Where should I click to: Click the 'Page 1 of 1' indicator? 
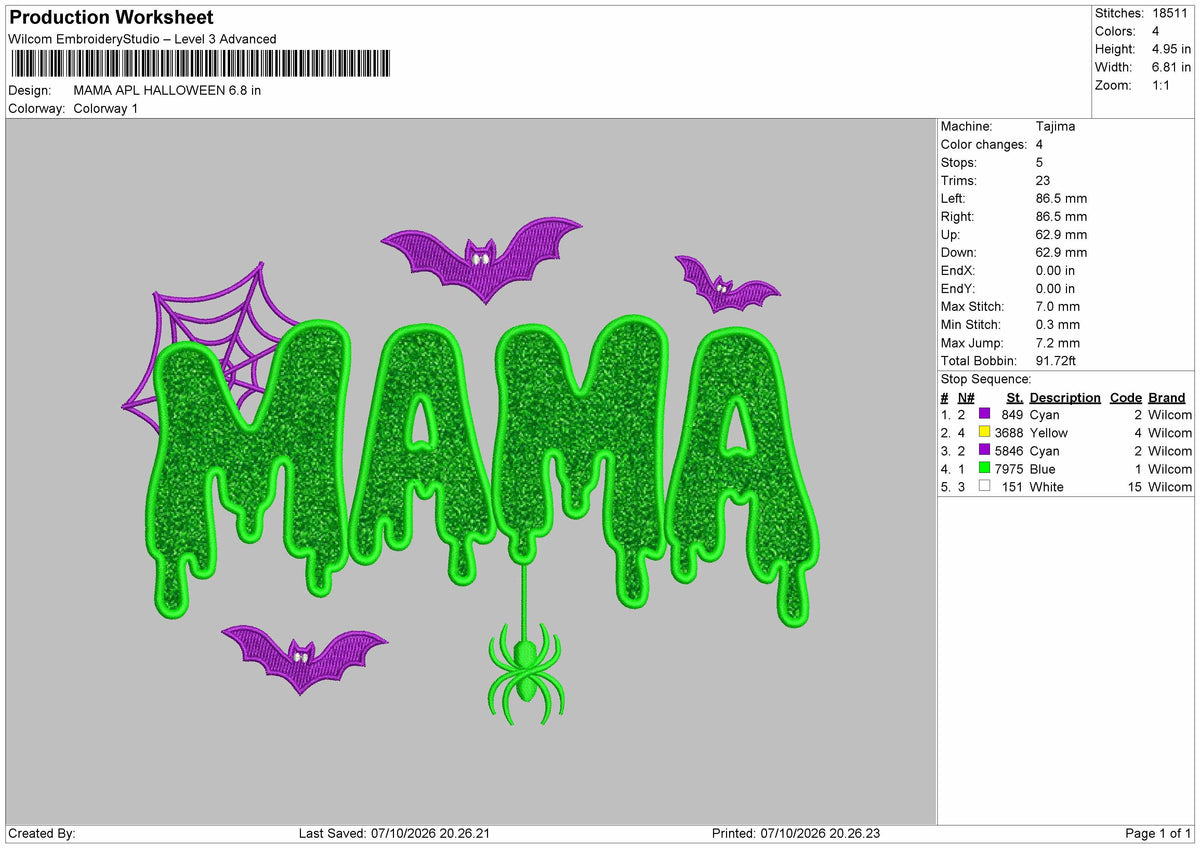point(1158,833)
